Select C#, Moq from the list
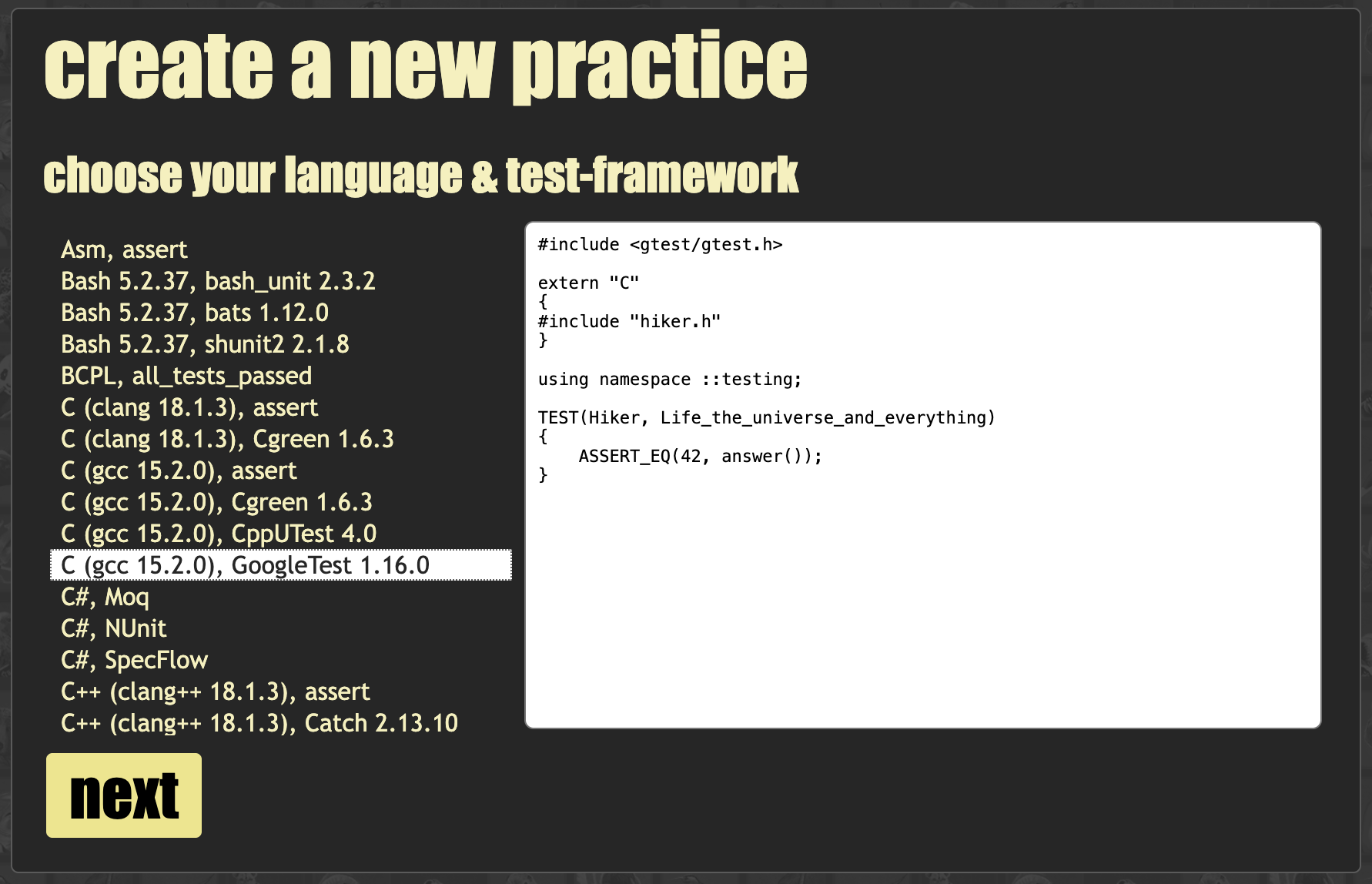Screen dimensions: 1372x884 click(105, 597)
